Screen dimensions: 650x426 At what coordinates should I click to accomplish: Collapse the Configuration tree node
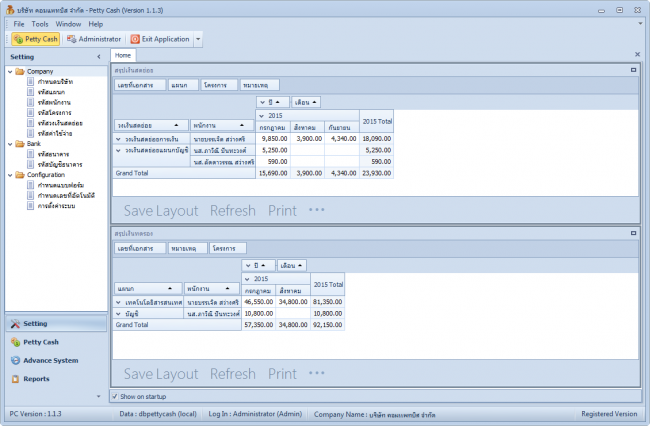(10, 175)
